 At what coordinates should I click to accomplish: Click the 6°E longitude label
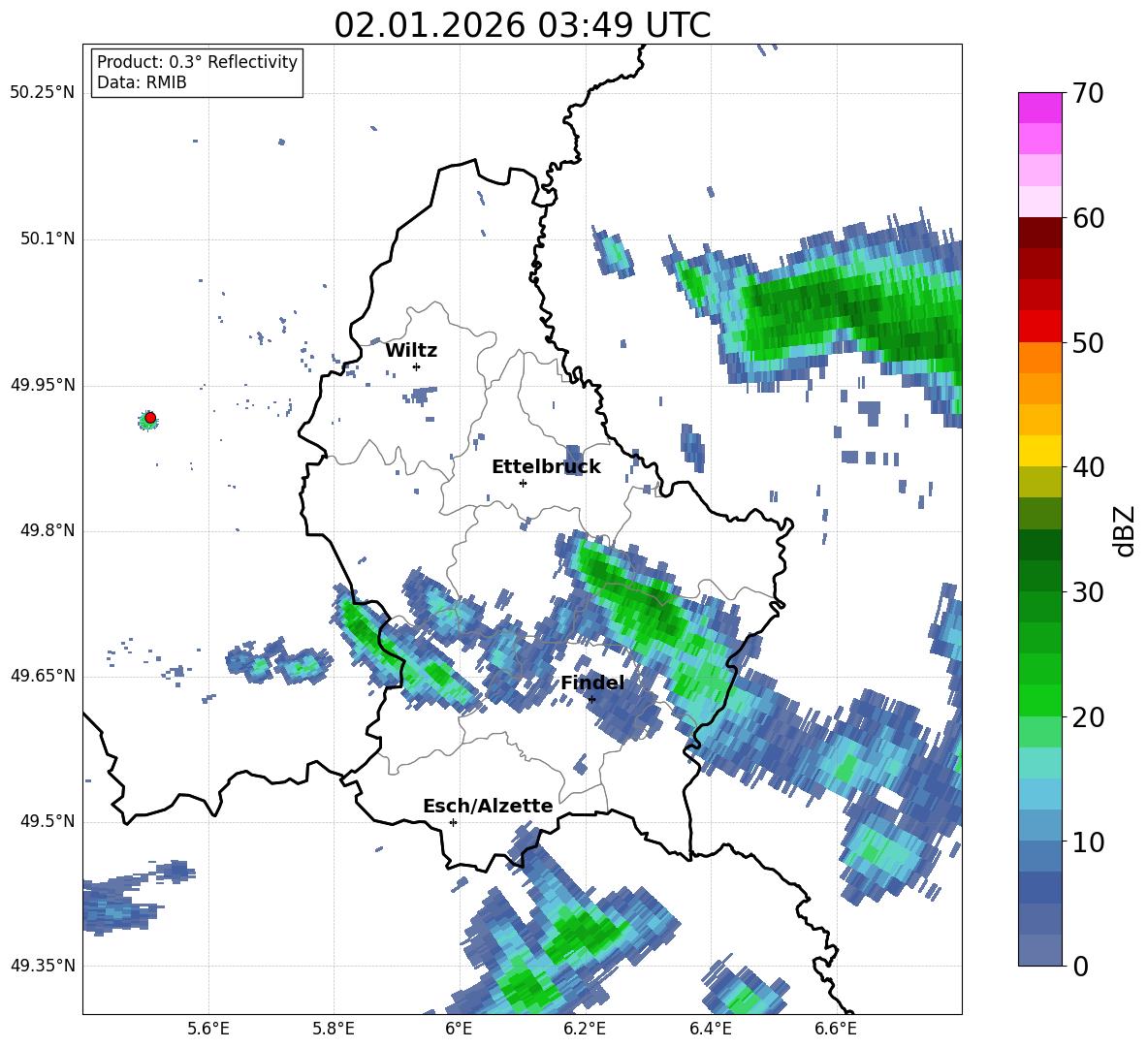pos(459,1029)
